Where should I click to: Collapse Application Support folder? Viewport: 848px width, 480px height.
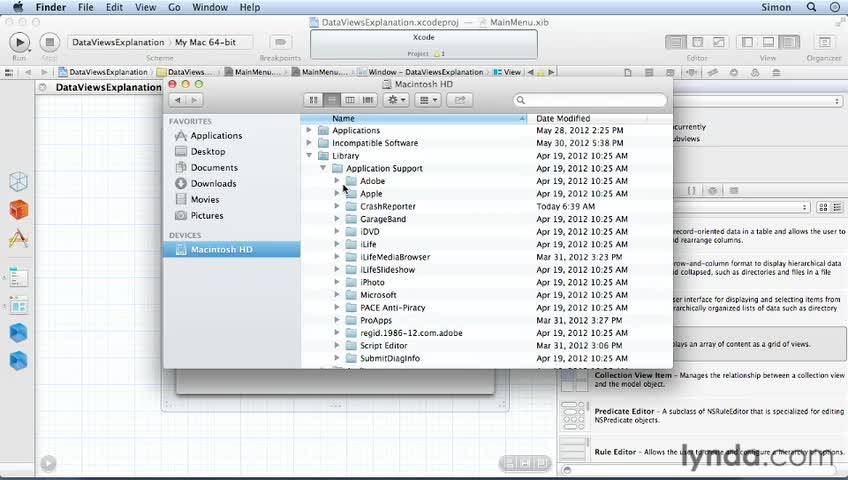pyautogui.click(x=323, y=168)
